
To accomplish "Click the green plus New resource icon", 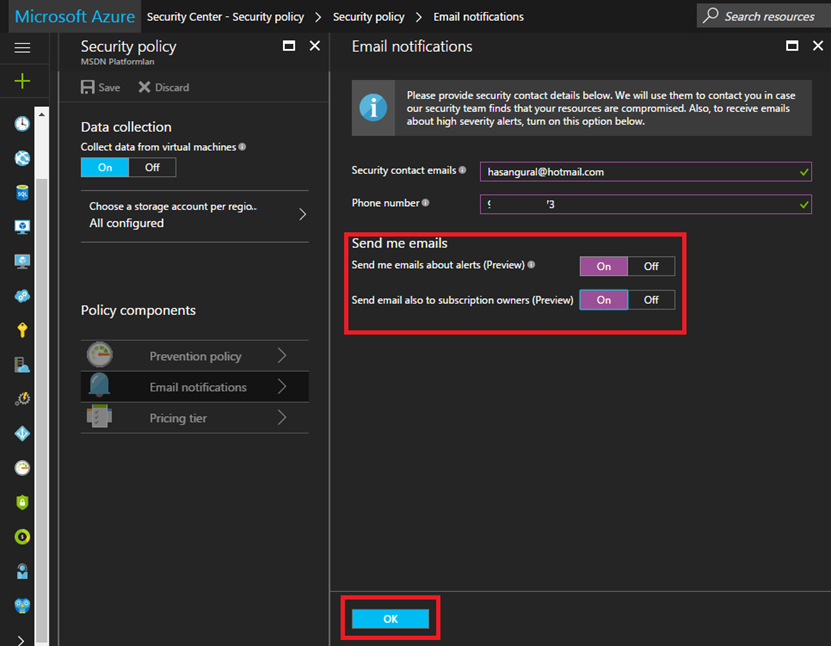I will pos(22,81).
